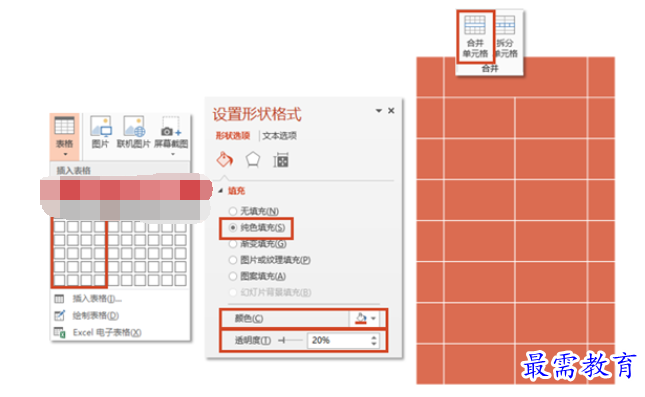This screenshot has height=397, width=645.
Task: Close the 设置形状格式 pane
Action: point(391,110)
